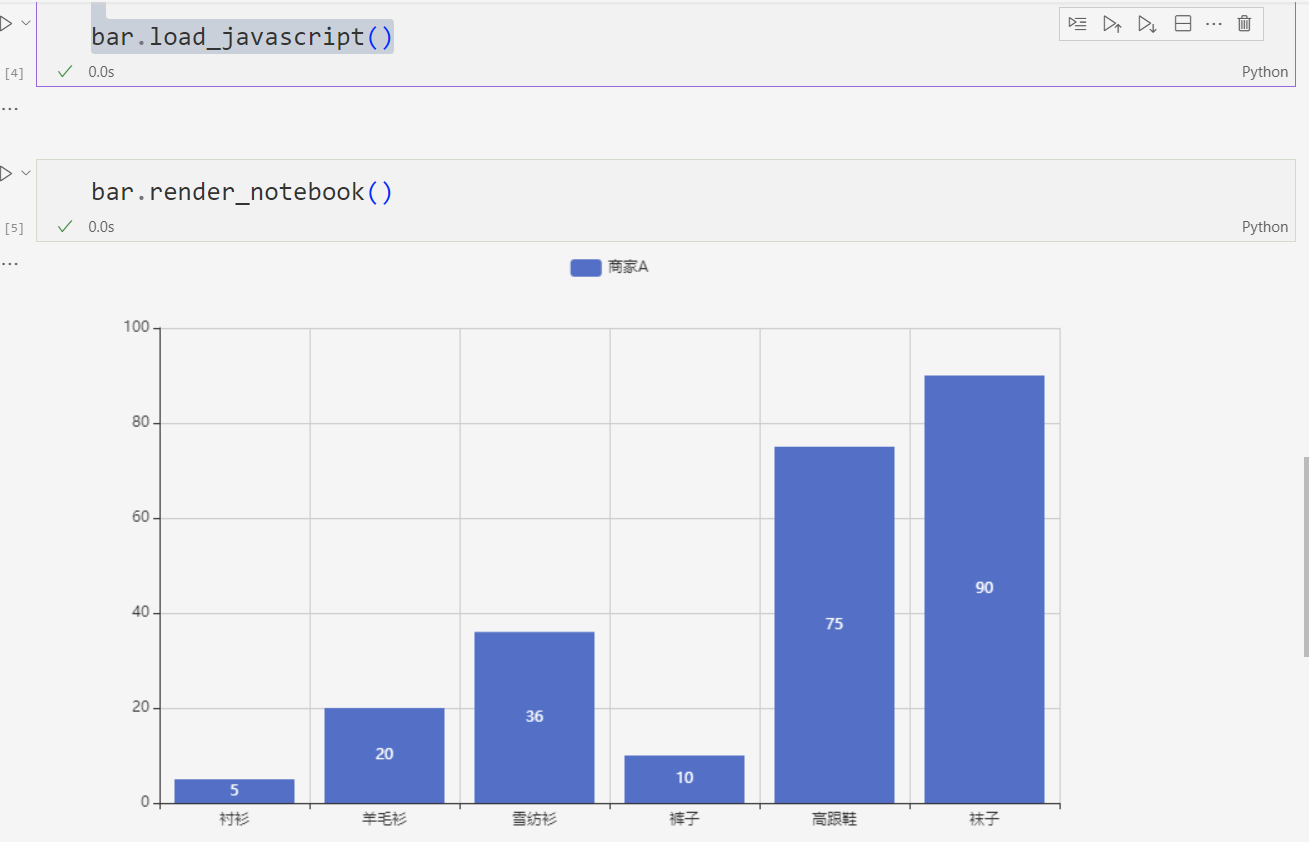Execute cell and below with the toolbar icon
Image resolution: width=1309 pixels, height=842 pixels.
1147,24
